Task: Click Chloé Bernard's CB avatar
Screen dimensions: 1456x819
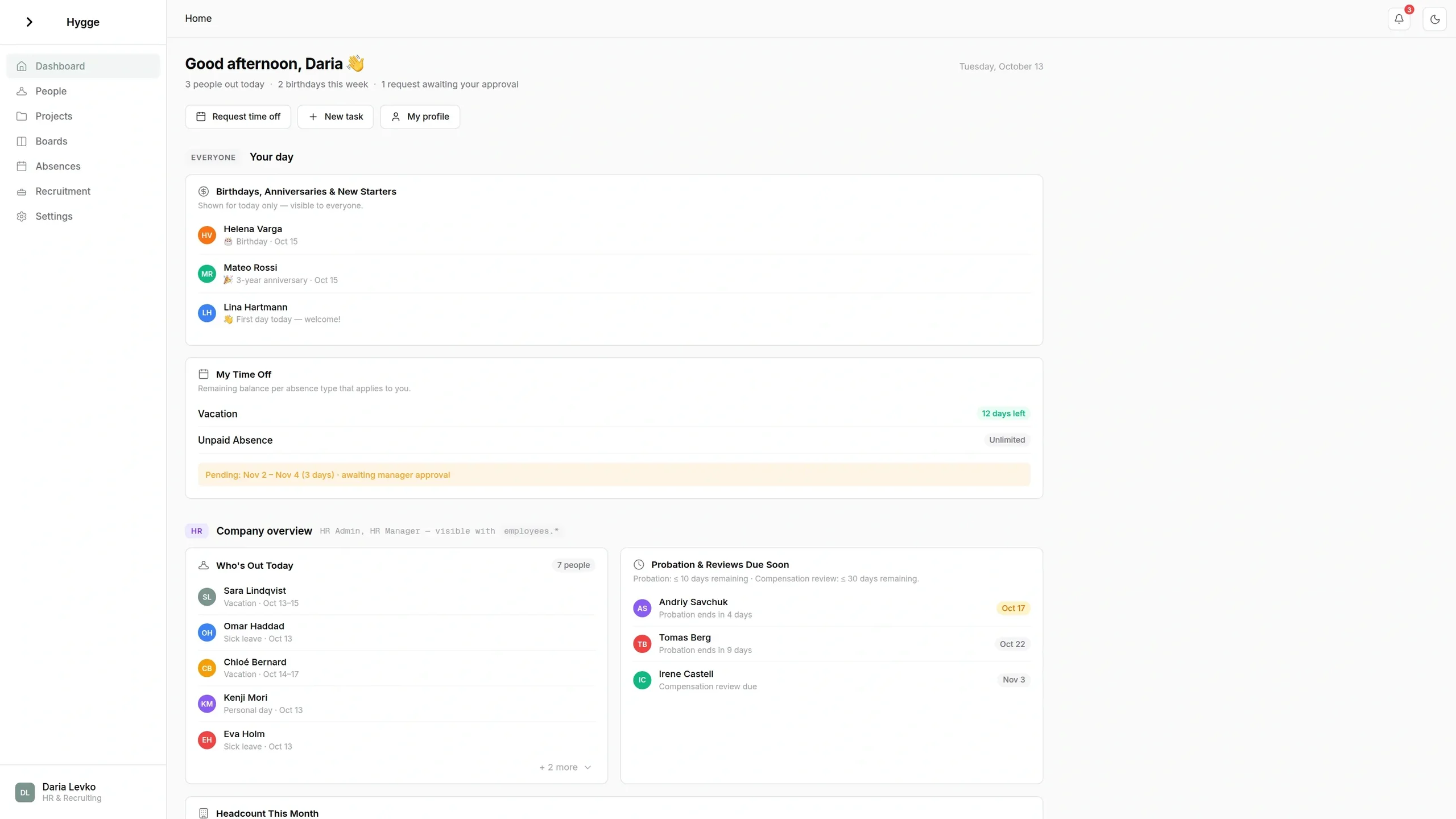Action: pos(207,668)
